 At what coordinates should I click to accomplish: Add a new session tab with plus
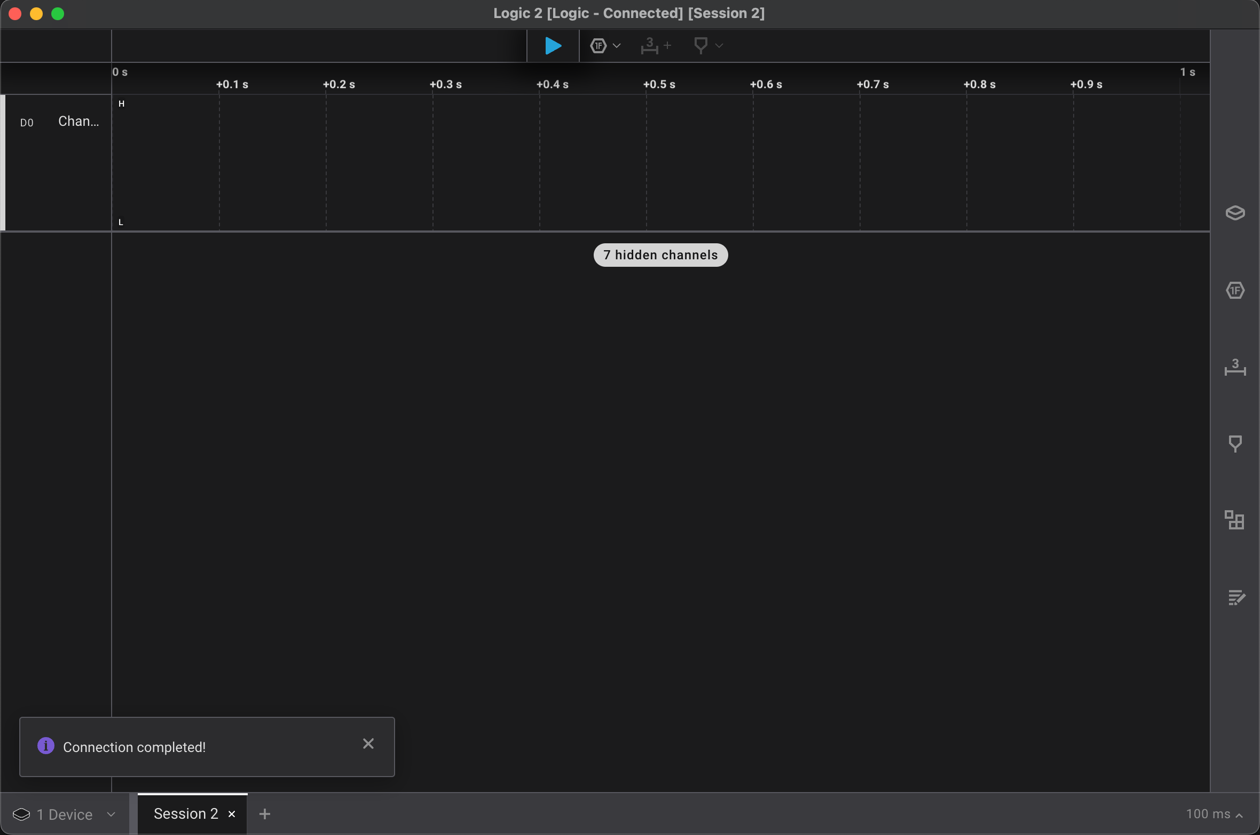pyautogui.click(x=265, y=814)
